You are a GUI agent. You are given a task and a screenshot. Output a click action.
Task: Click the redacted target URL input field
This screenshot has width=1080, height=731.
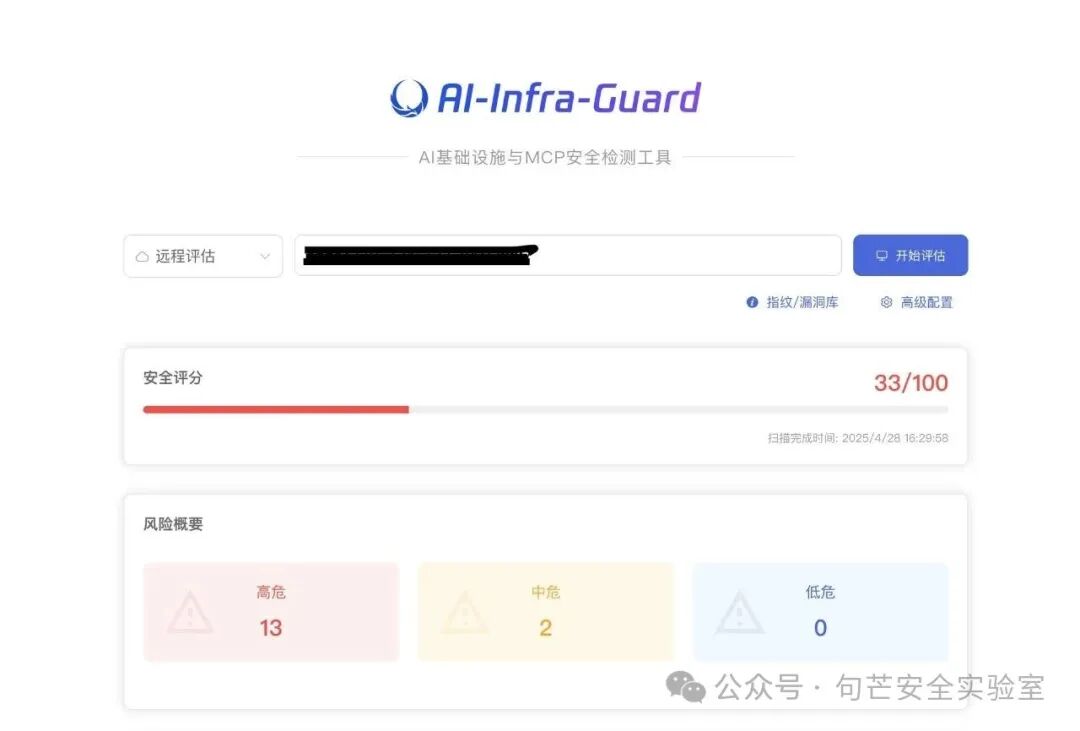[x=568, y=256]
